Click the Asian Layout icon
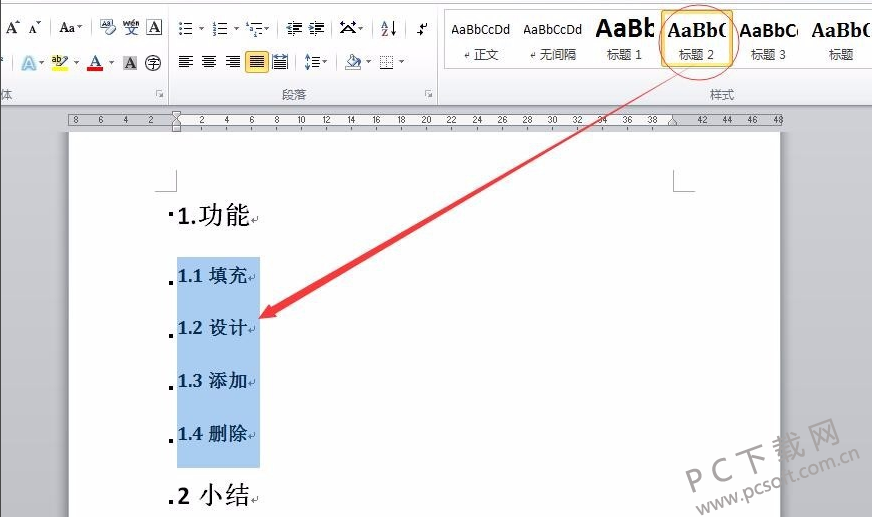Screen dimensions: 872x517 [x=349, y=28]
